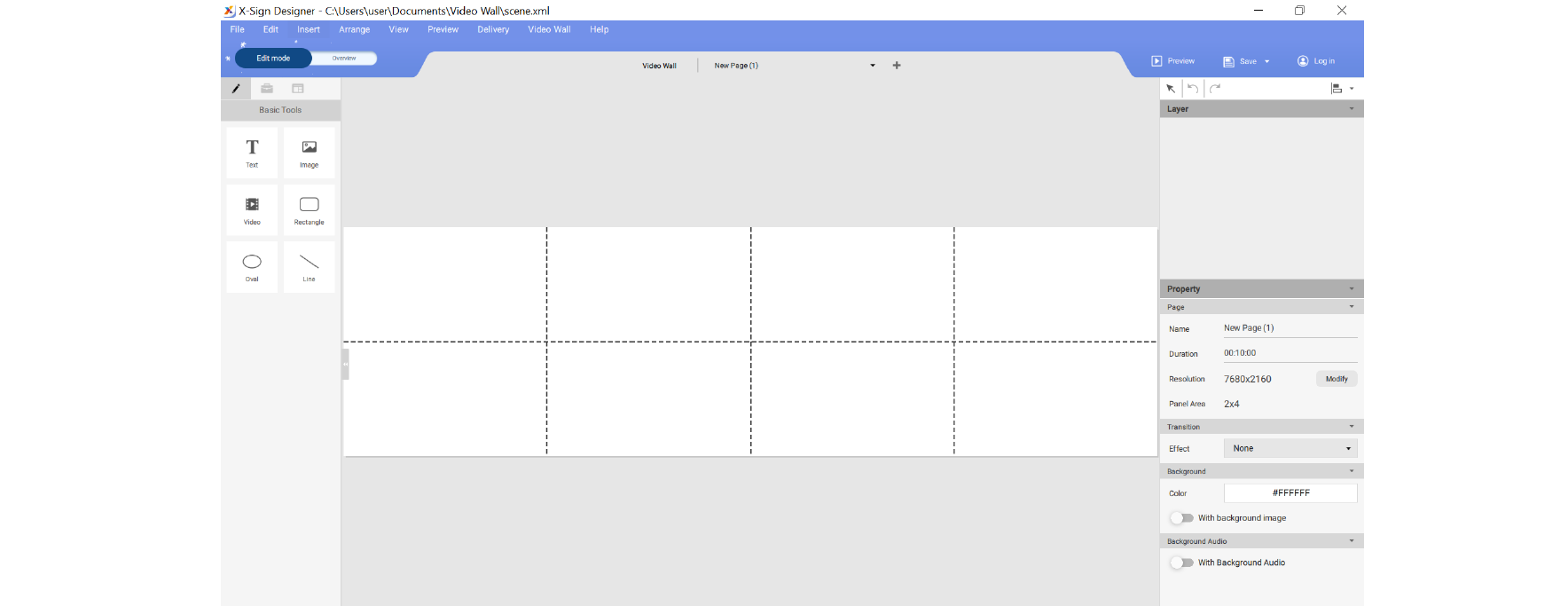This screenshot has width=1568, height=606.
Task: Select the Oval tool
Action: click(252, 267)
